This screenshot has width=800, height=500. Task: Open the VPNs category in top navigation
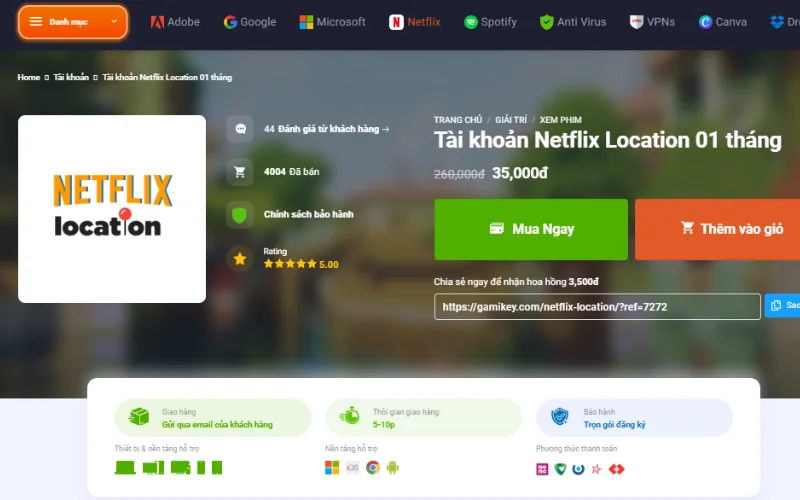(x=652, y=22)
